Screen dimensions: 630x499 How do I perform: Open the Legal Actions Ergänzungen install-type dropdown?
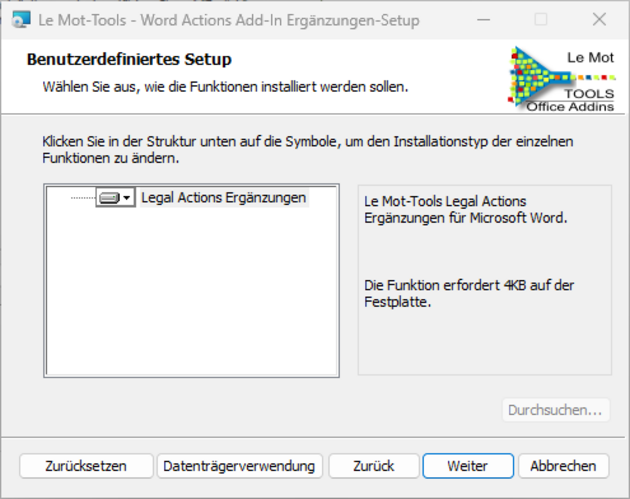[x=115, y=198]
